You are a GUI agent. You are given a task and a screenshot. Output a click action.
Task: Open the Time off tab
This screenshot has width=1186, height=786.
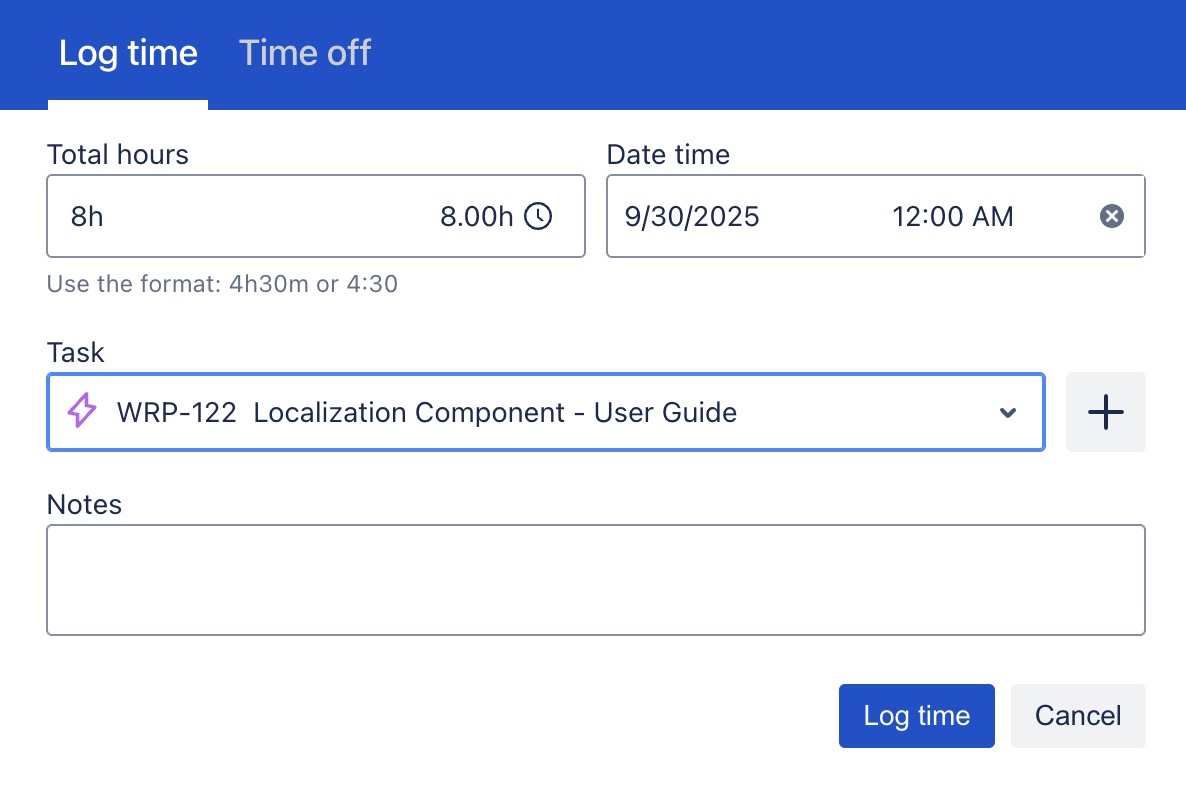click(x=305, y=53)
